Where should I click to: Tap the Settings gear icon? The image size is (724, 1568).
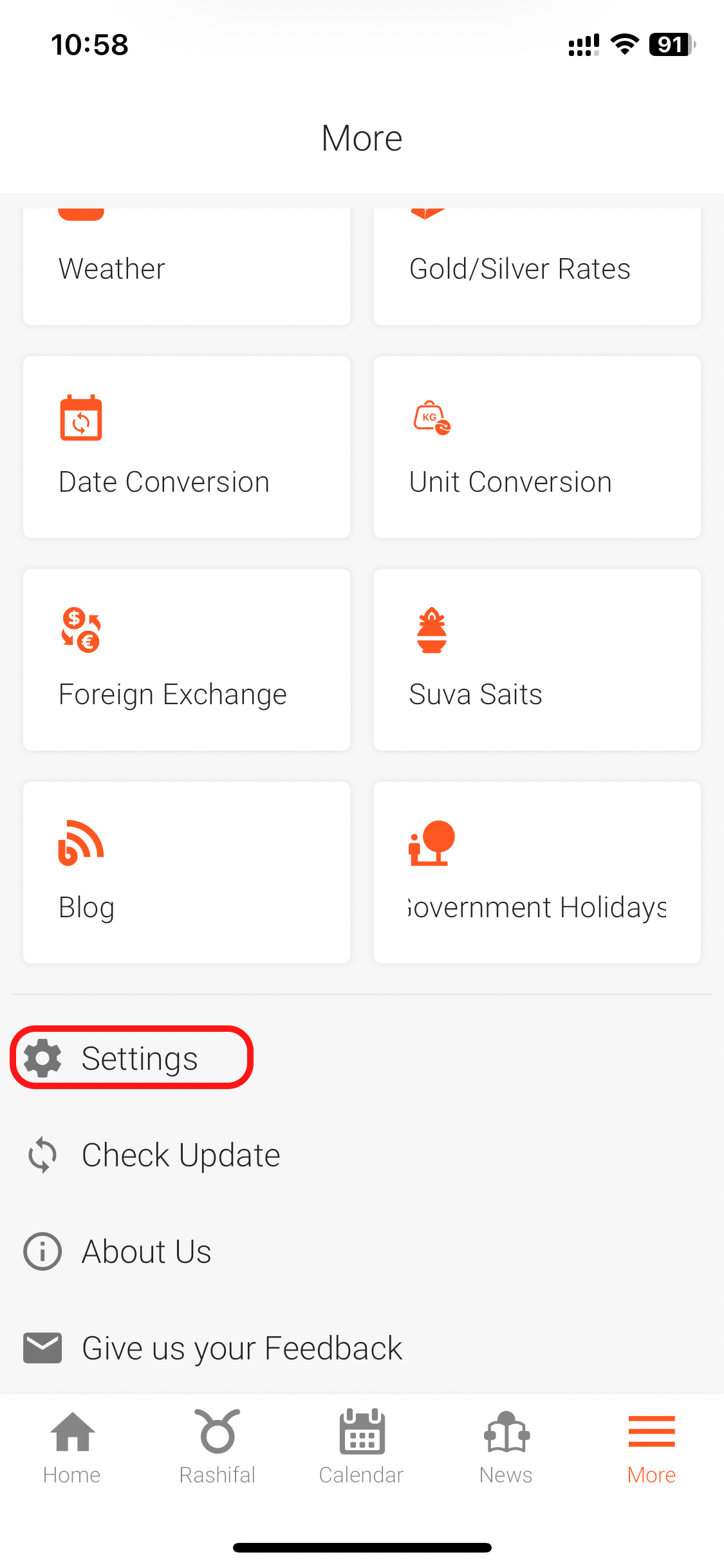[x=42, y=1058]
